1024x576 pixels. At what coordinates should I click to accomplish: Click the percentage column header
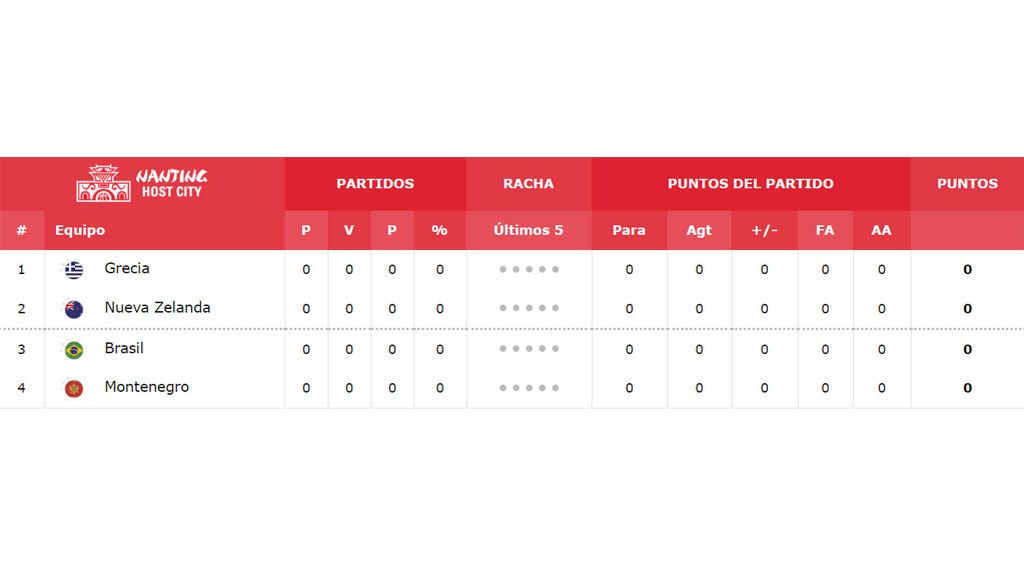pyautogui.click(x=440, y=230)
